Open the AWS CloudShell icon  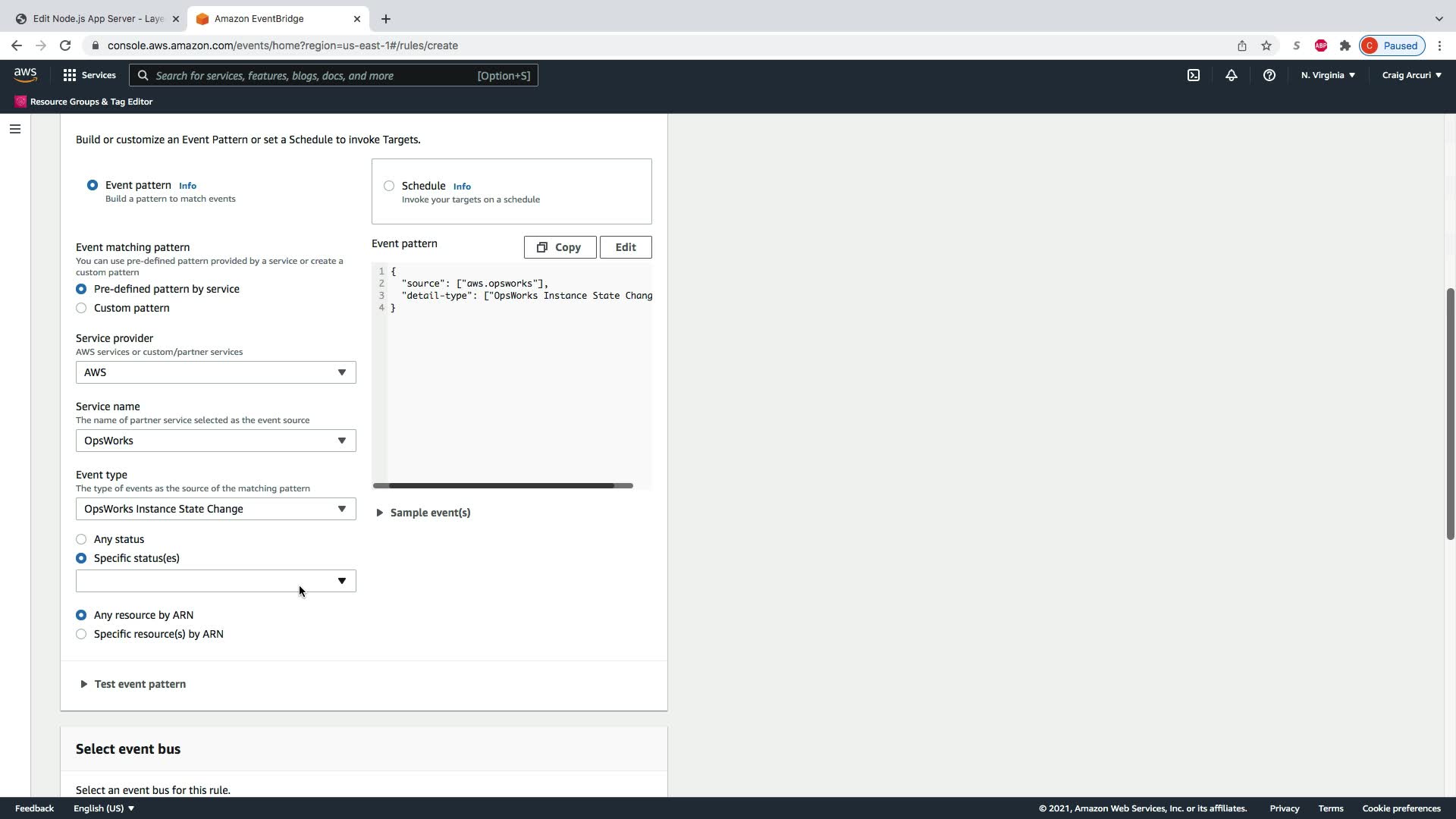(1194, 75)
